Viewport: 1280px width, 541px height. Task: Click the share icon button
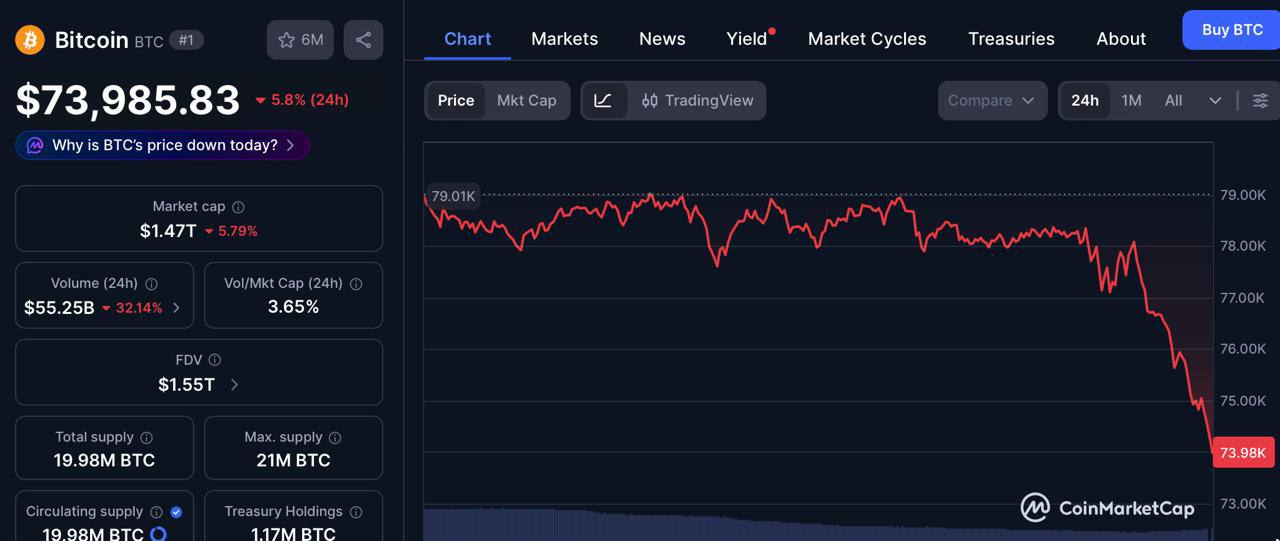coord(363,40)
